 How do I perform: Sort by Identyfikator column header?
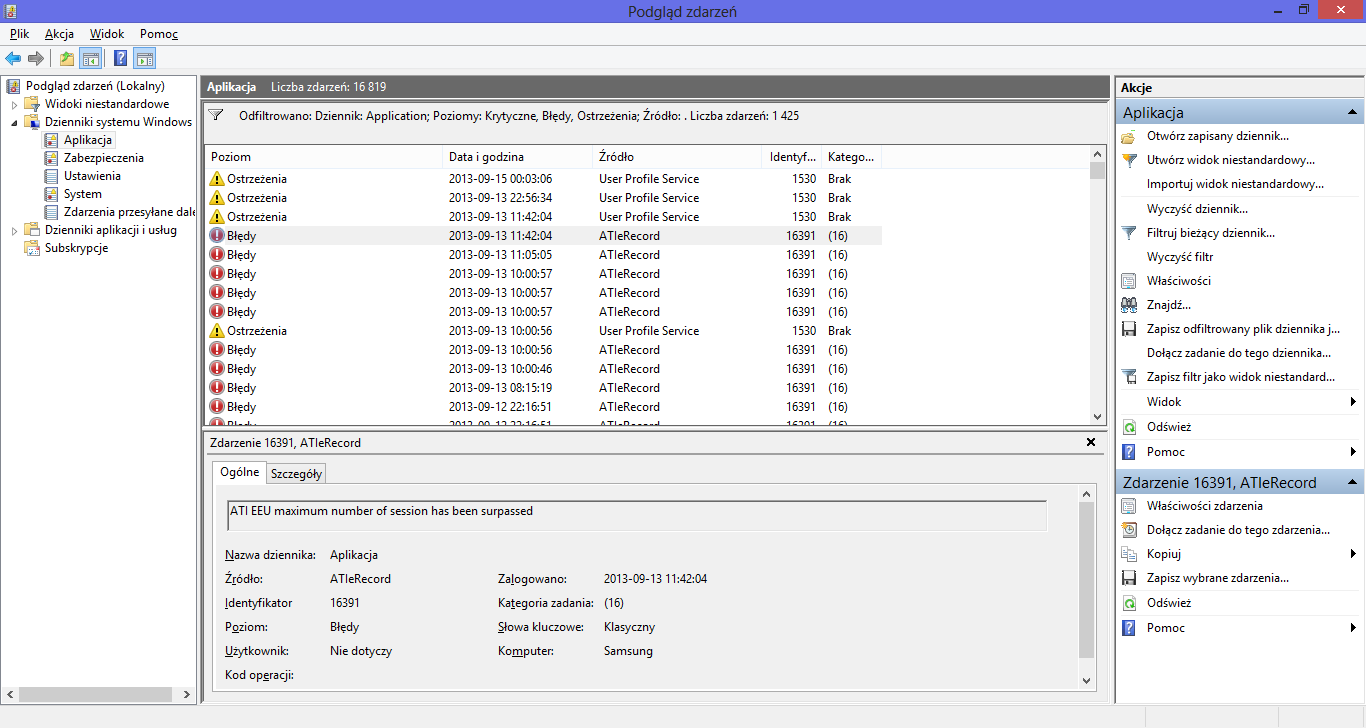792,157
